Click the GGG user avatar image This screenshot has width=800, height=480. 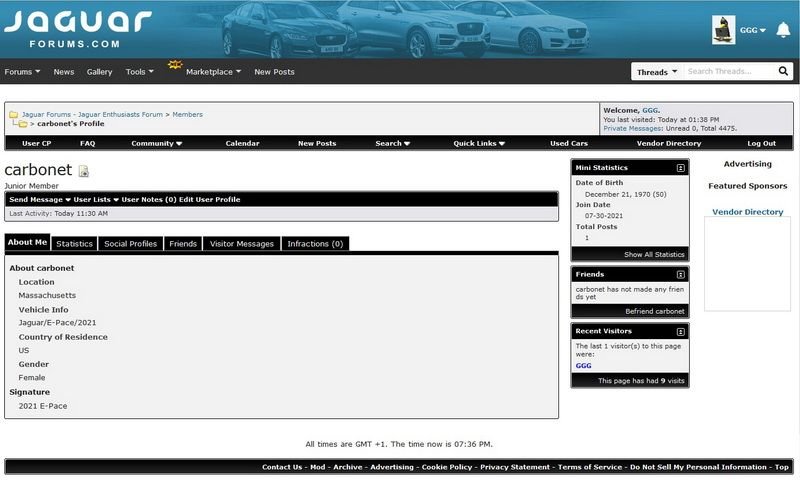(x=723, y=30)
